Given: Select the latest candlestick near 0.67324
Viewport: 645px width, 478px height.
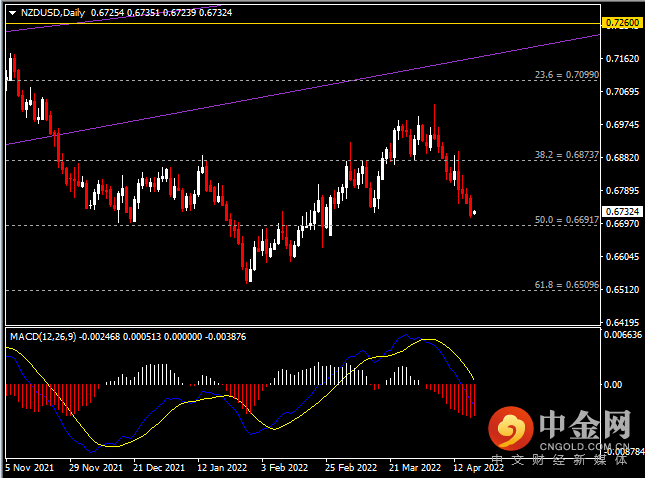Looking at the screenshot, I should (475, 212).
